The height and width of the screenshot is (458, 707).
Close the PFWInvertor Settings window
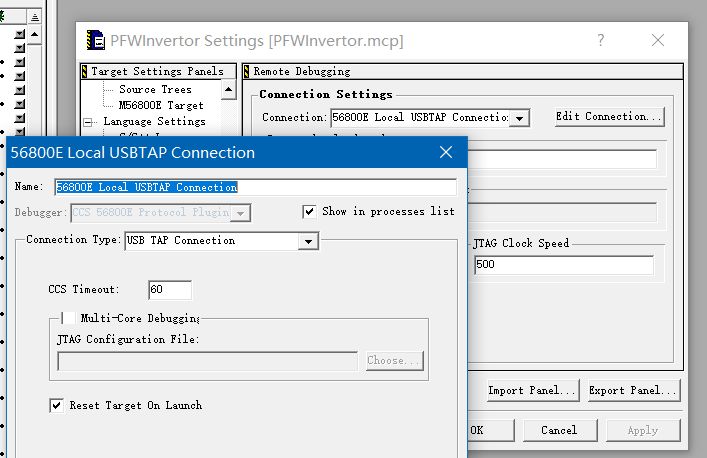[657, 41]
